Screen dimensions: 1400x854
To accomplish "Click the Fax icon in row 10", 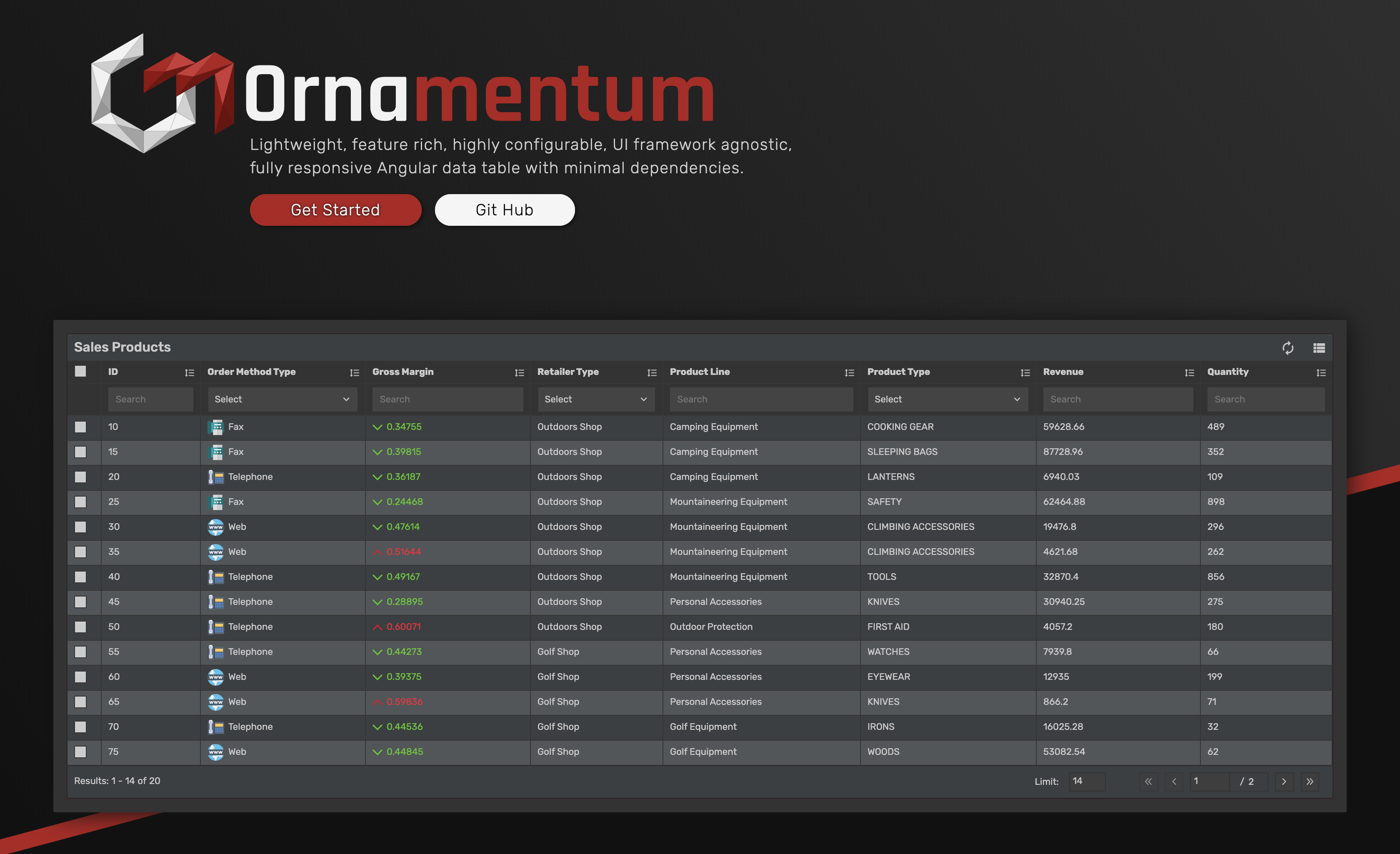I will coord(216,427).
